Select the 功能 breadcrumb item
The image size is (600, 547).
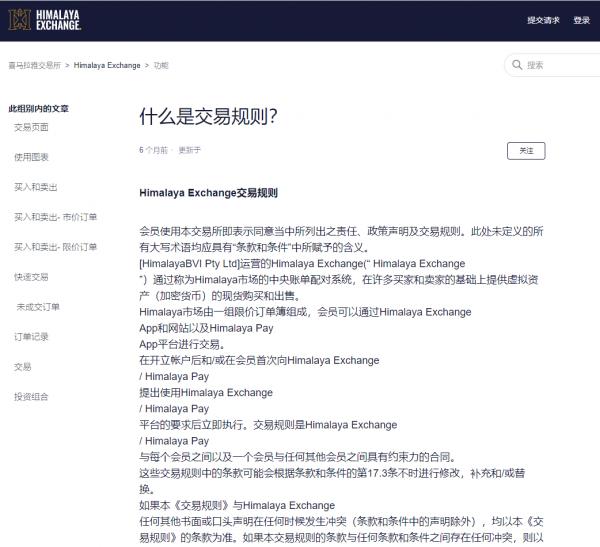click(x=161, y=65)
